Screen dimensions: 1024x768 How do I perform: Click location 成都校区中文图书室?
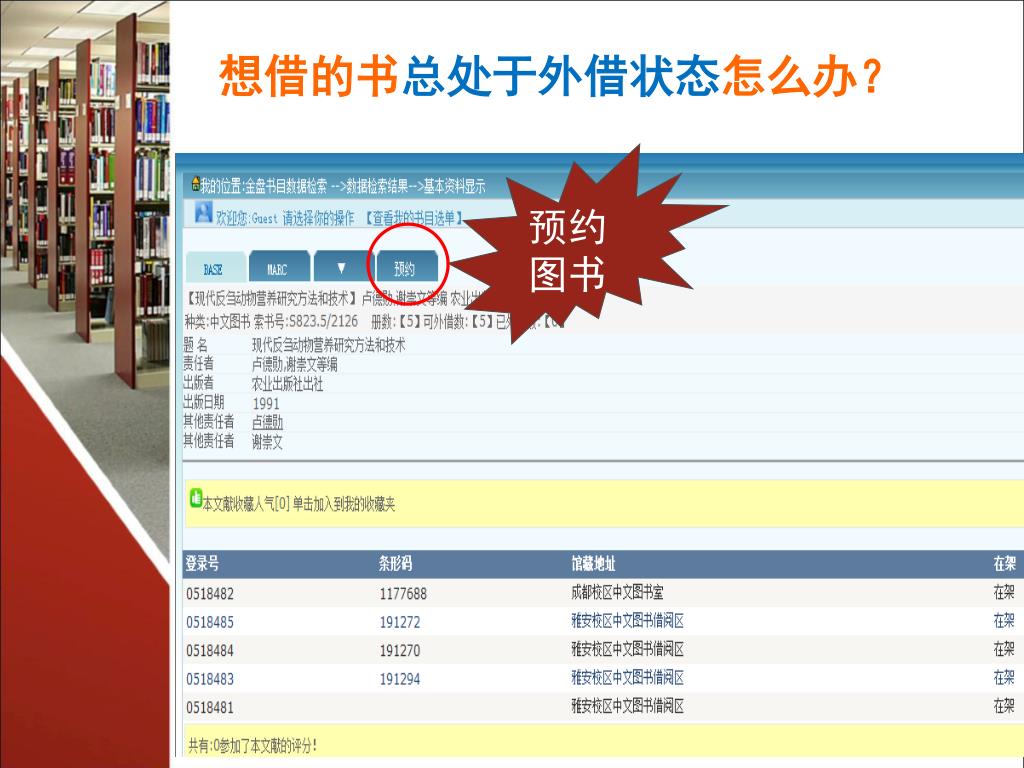point(617,593)
